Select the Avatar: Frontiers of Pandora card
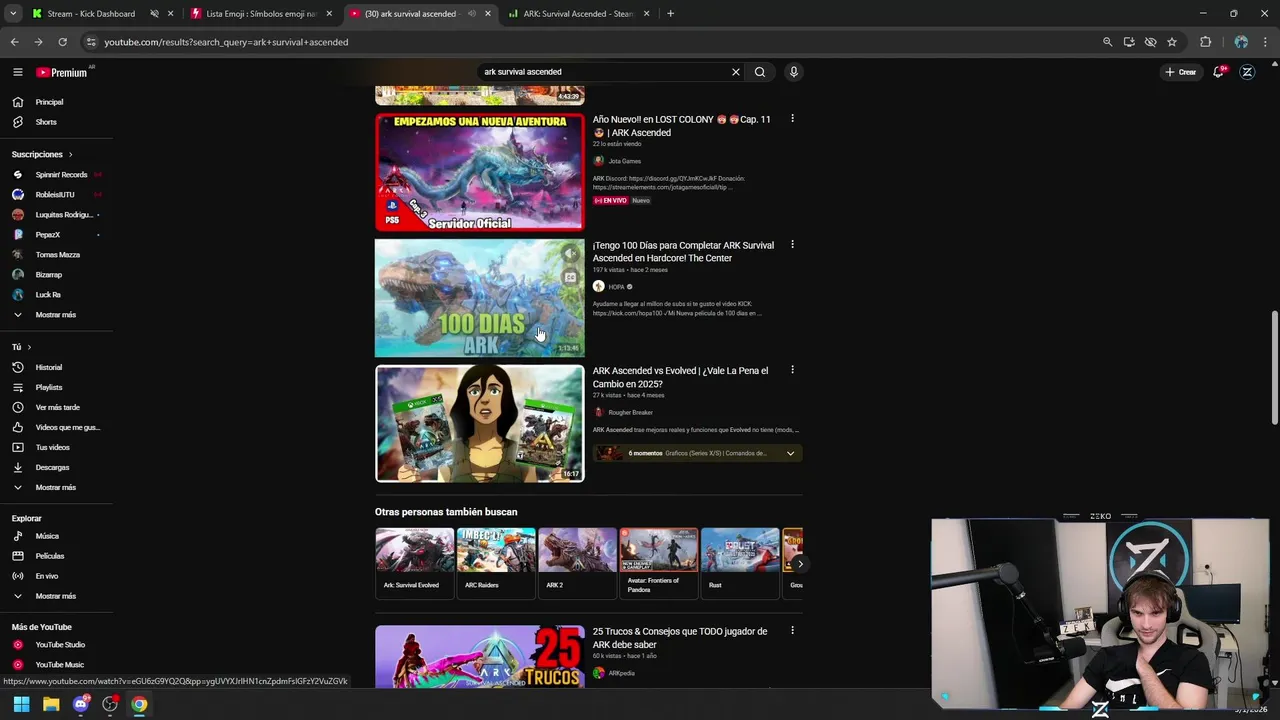The height and width of the screenshot is (720, 1280). pyautogui.click(x=659, y=562)
